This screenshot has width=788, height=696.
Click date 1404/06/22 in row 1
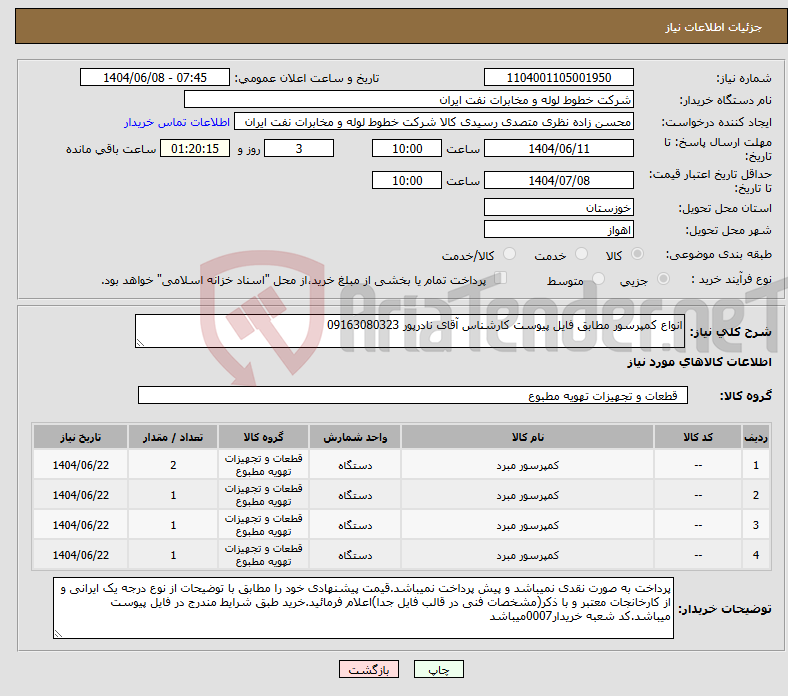(x=80, y=465)
